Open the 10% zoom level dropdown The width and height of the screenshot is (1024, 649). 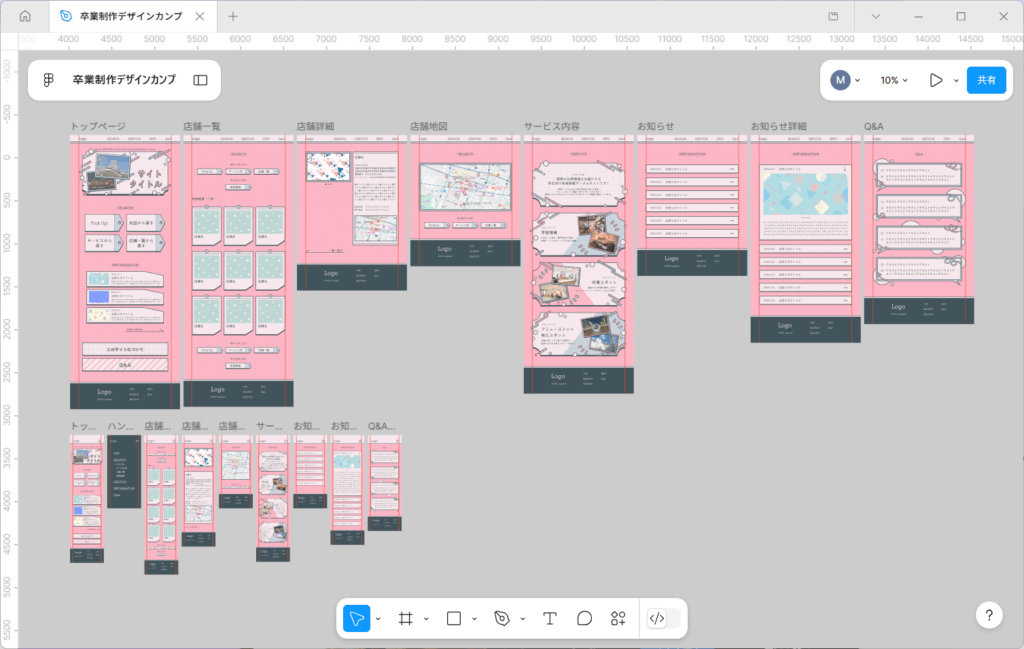click(894, 80)
